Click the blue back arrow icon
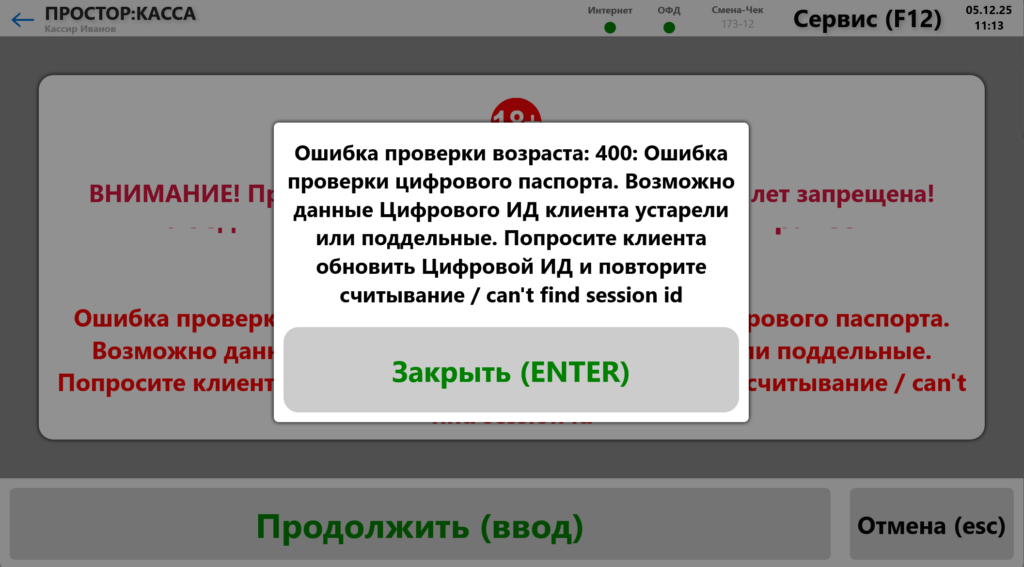Image resolution: width=1024 pixels, height=567 pixels. point(22,19)
